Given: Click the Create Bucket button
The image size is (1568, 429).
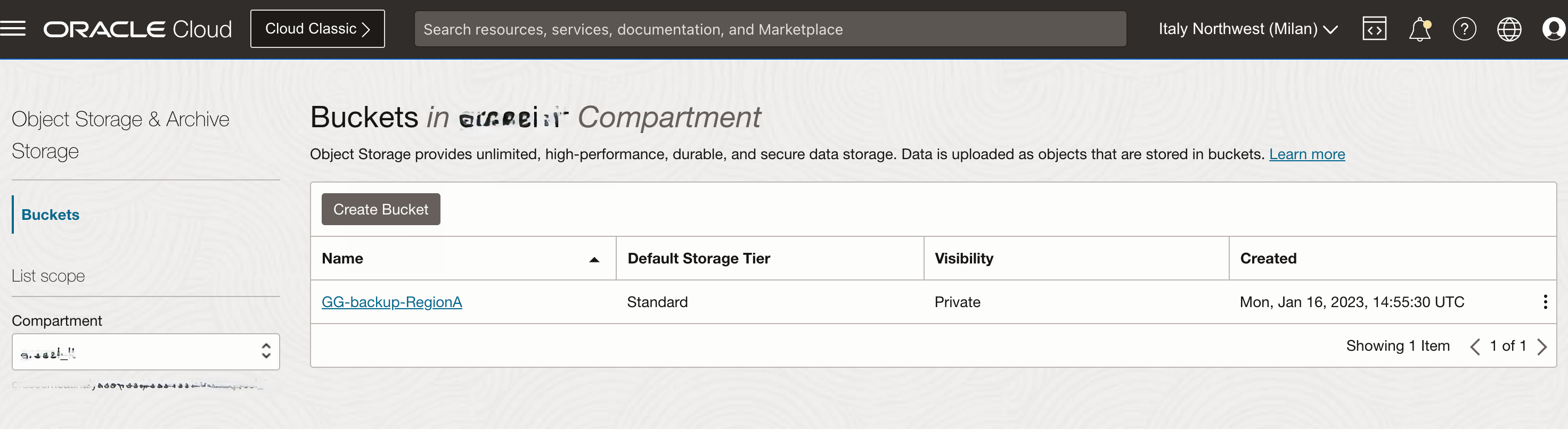Looking at the screenshot, I should 381,209.
